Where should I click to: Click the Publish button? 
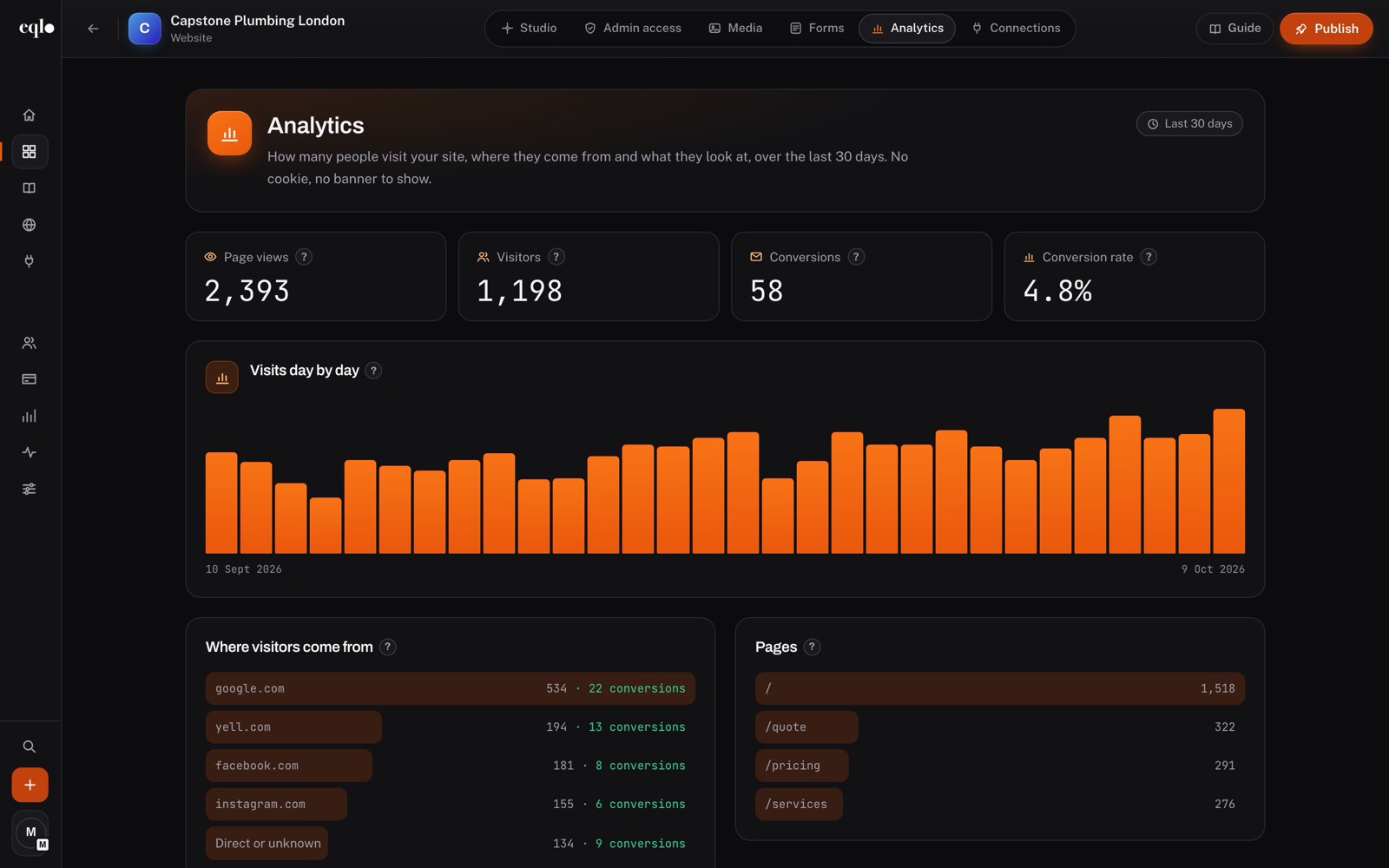point(1326,29)
